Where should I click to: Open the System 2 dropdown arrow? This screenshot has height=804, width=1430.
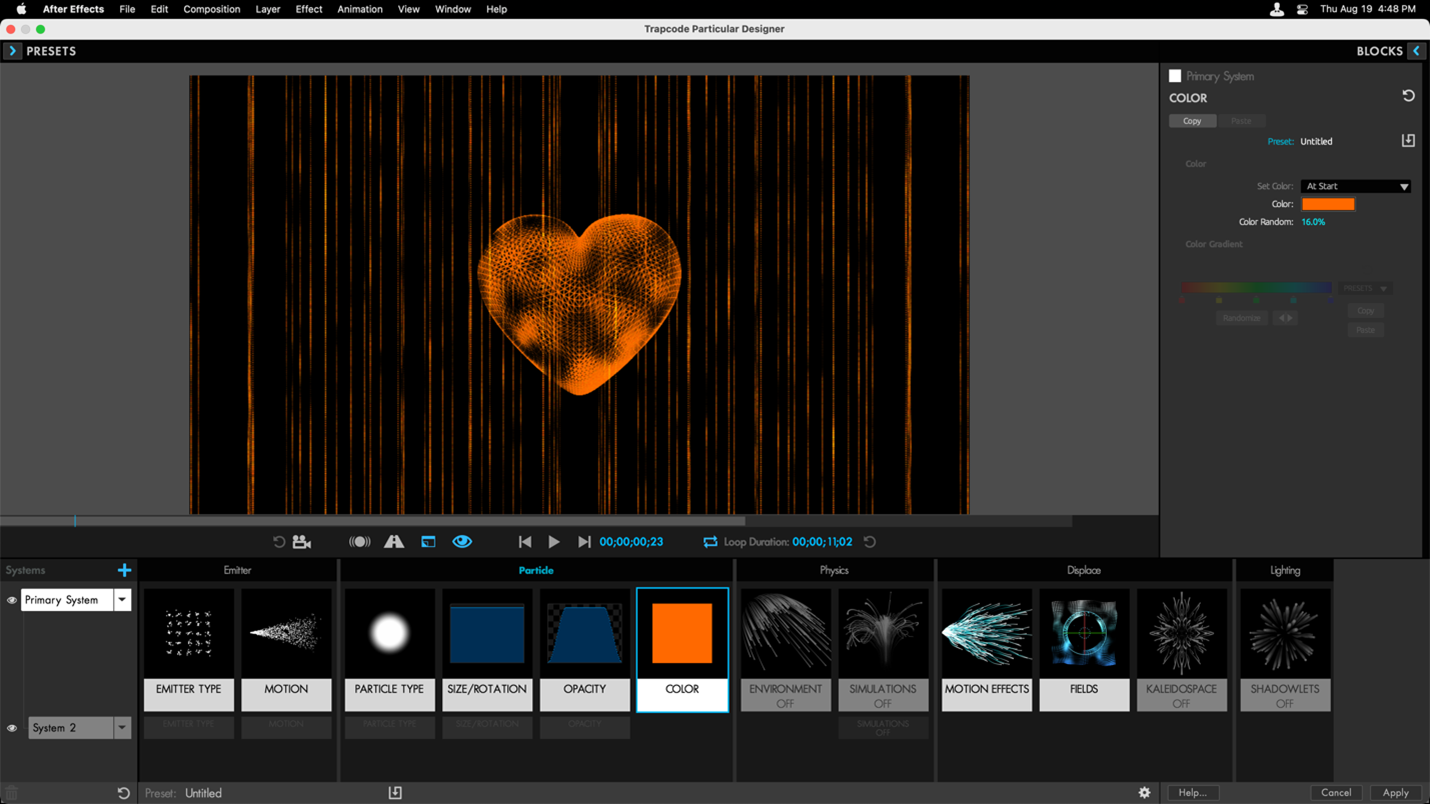click(122, 728)
